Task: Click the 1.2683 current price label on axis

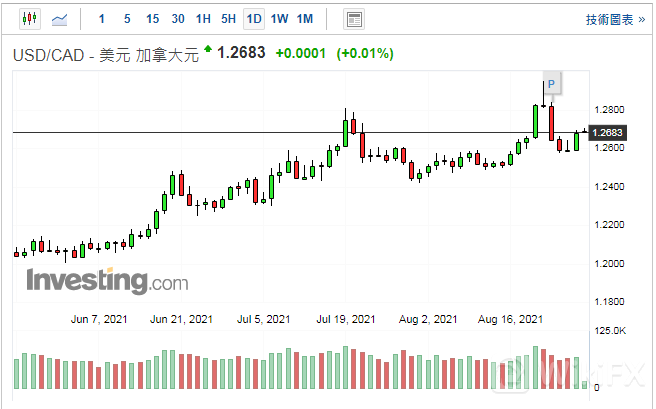Action: [607, 132]
